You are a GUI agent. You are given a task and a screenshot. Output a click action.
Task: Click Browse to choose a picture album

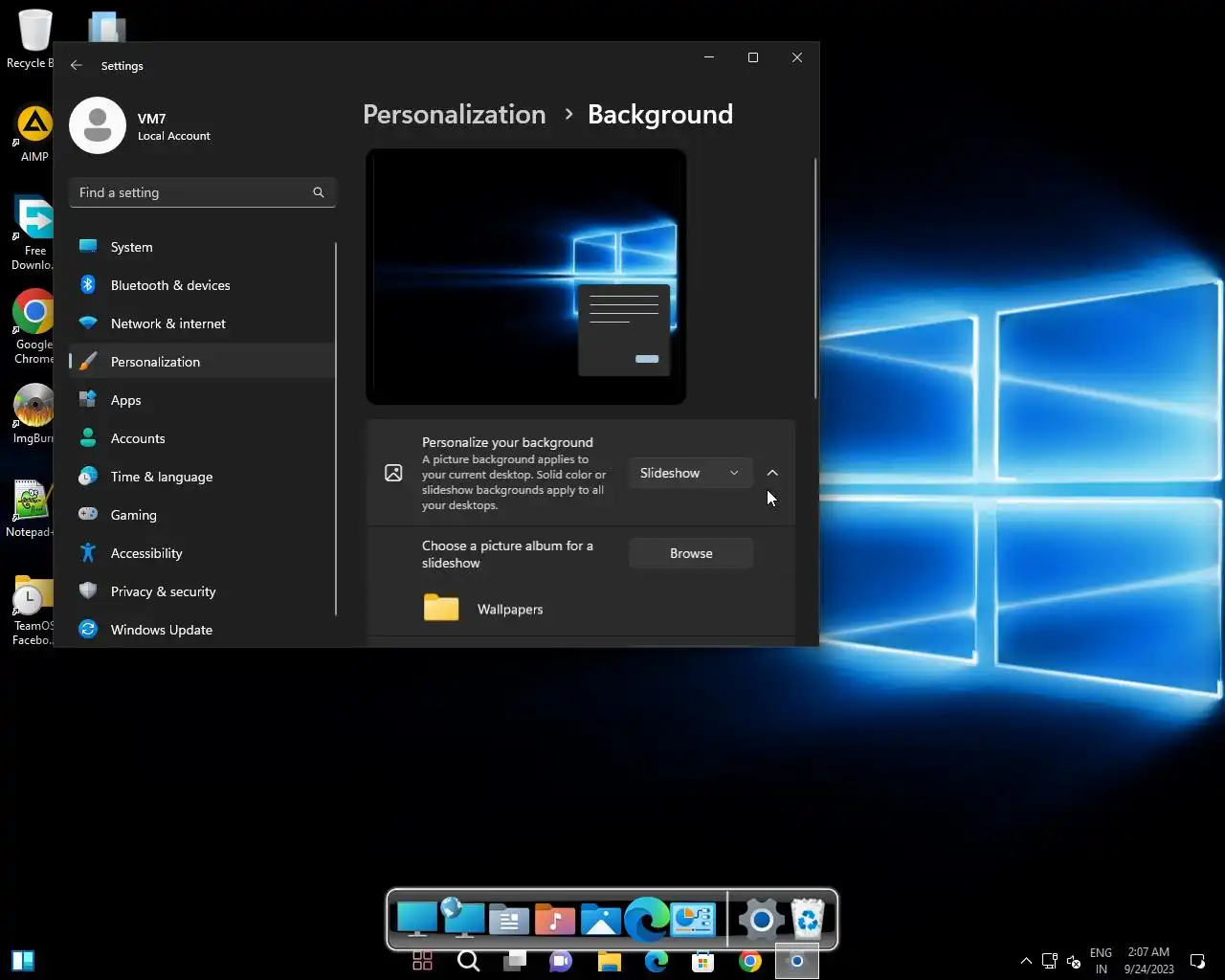[691, 553]
